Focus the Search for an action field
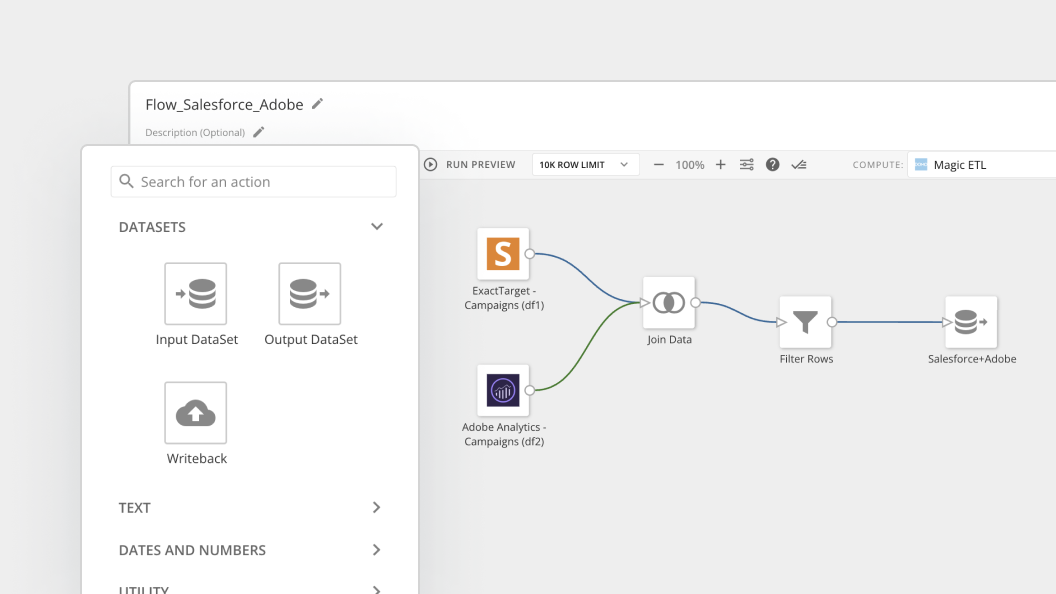The image size is (1056, 594). 253,182
